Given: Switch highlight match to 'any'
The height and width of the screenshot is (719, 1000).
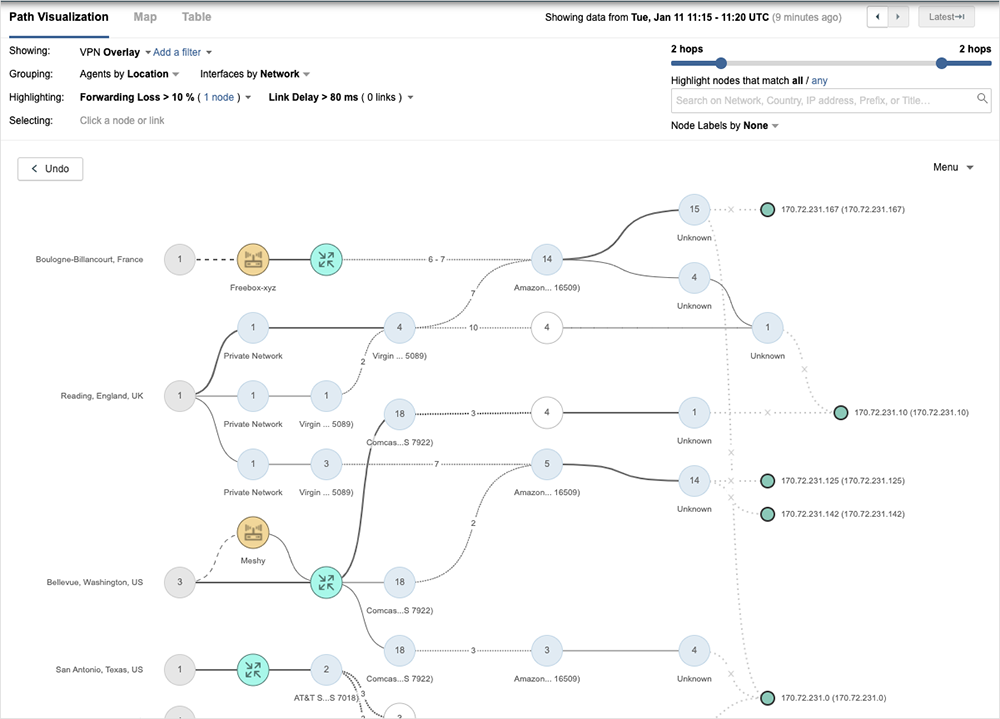Looking at the screenshot, I should 819,80.
